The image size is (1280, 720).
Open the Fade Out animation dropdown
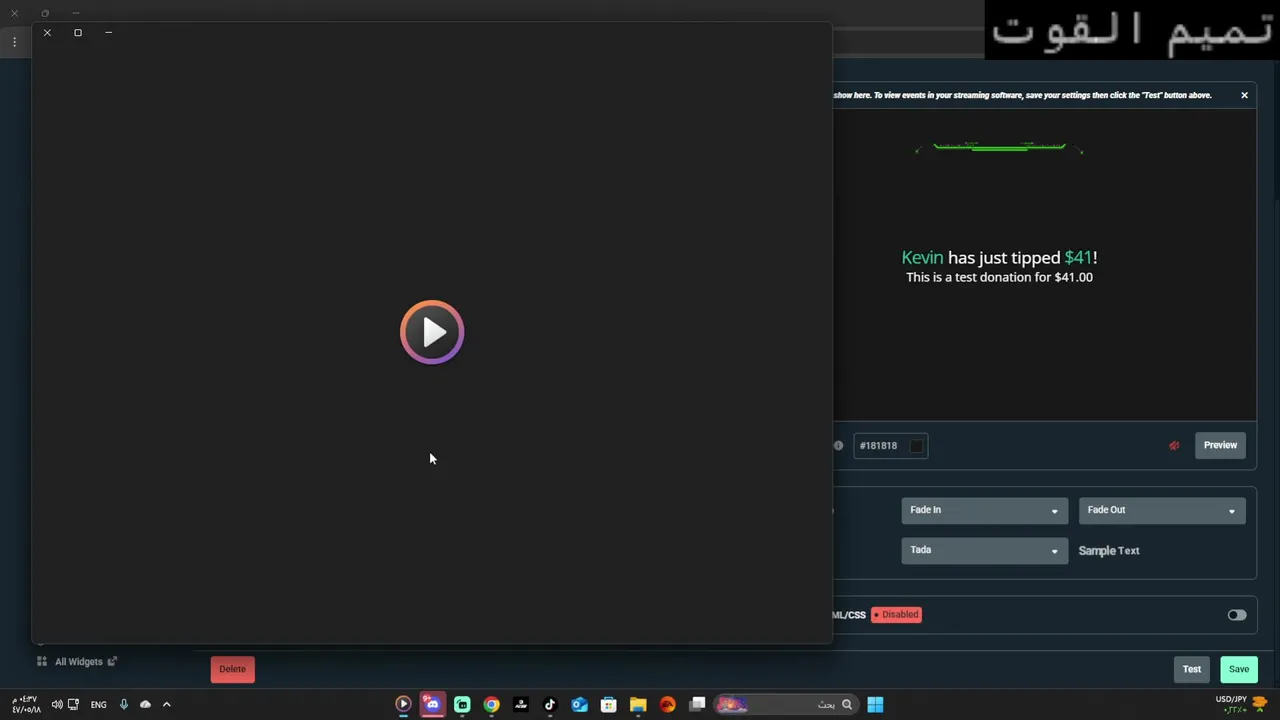point(1162,510)
